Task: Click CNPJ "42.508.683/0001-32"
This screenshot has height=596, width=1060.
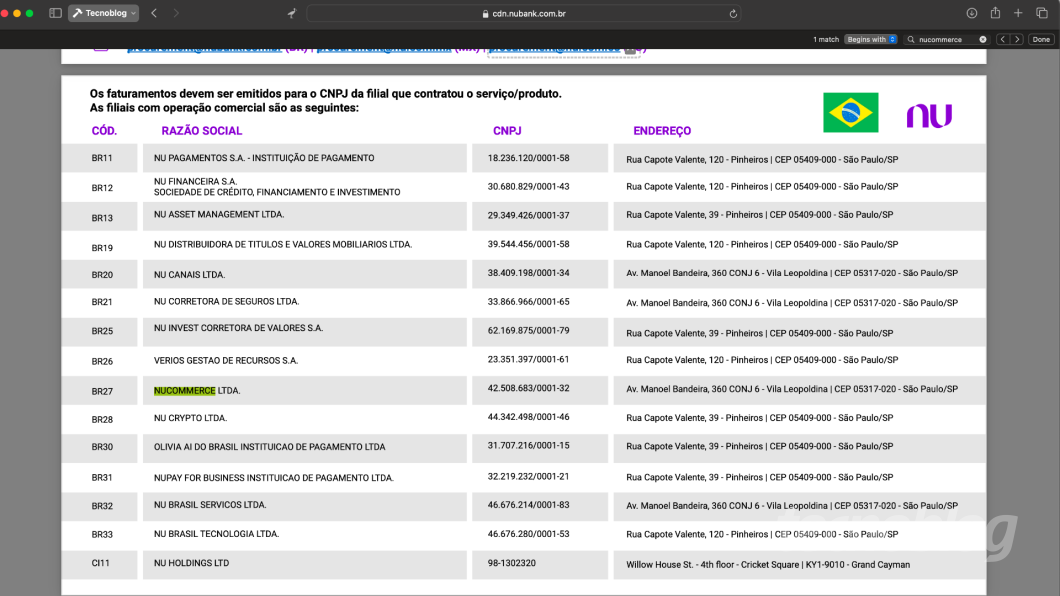Action: coord(529,389)
